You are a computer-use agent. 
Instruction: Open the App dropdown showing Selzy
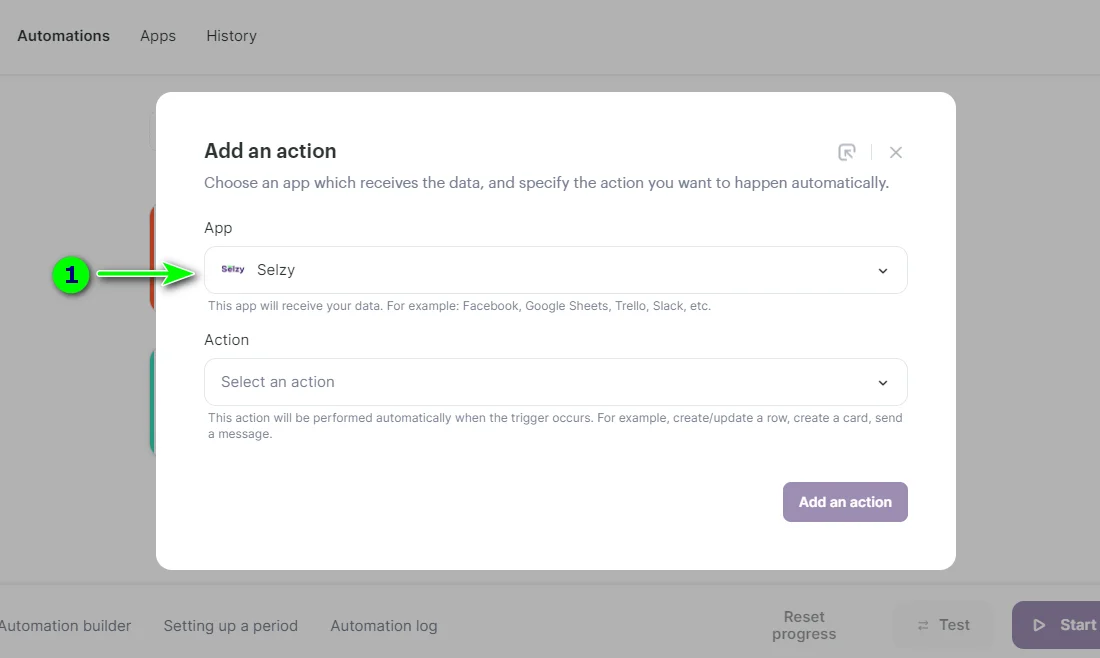coord(555,270)
